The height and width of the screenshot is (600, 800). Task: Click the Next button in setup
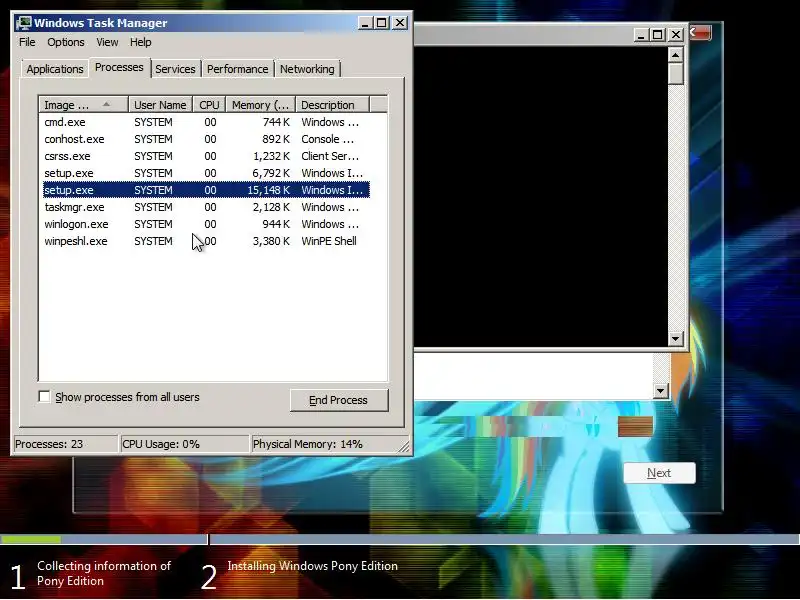point(659,473)
